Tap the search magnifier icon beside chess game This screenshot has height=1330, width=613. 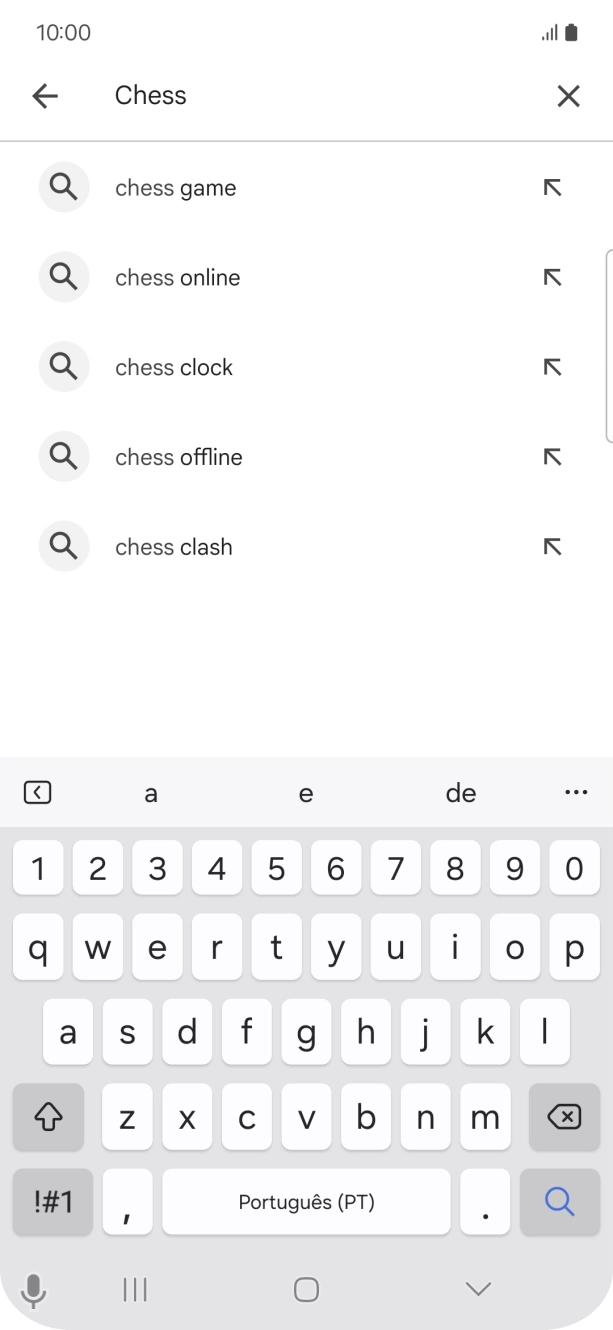coord(64,187)
